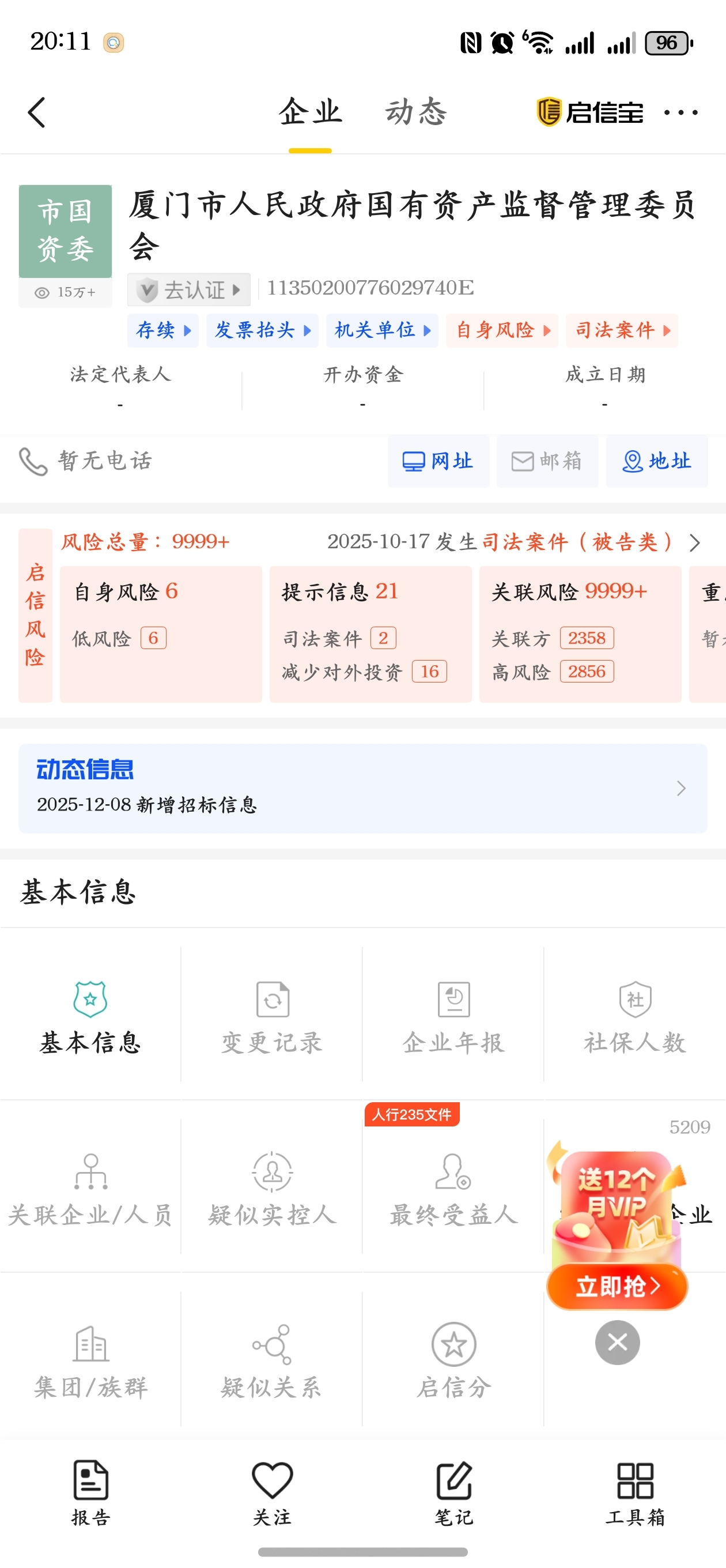This screenshot has width=726, height=1568.
Task: Open the 笔记 notes icon
Action: pyautogui.click(x=454, y=1480)
